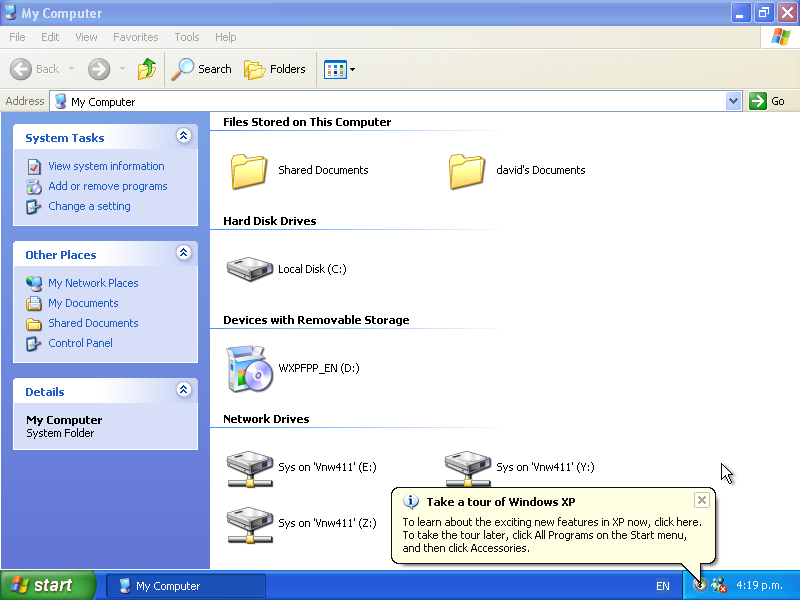Click the Network Drives group header
This screenshot has height=600, width=800.
(266, 419)
